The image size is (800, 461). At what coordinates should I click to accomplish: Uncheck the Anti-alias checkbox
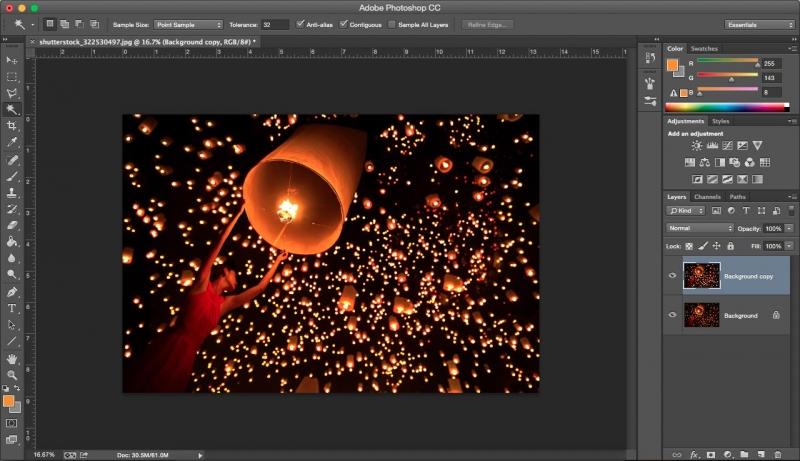click(x=301, y=23)
